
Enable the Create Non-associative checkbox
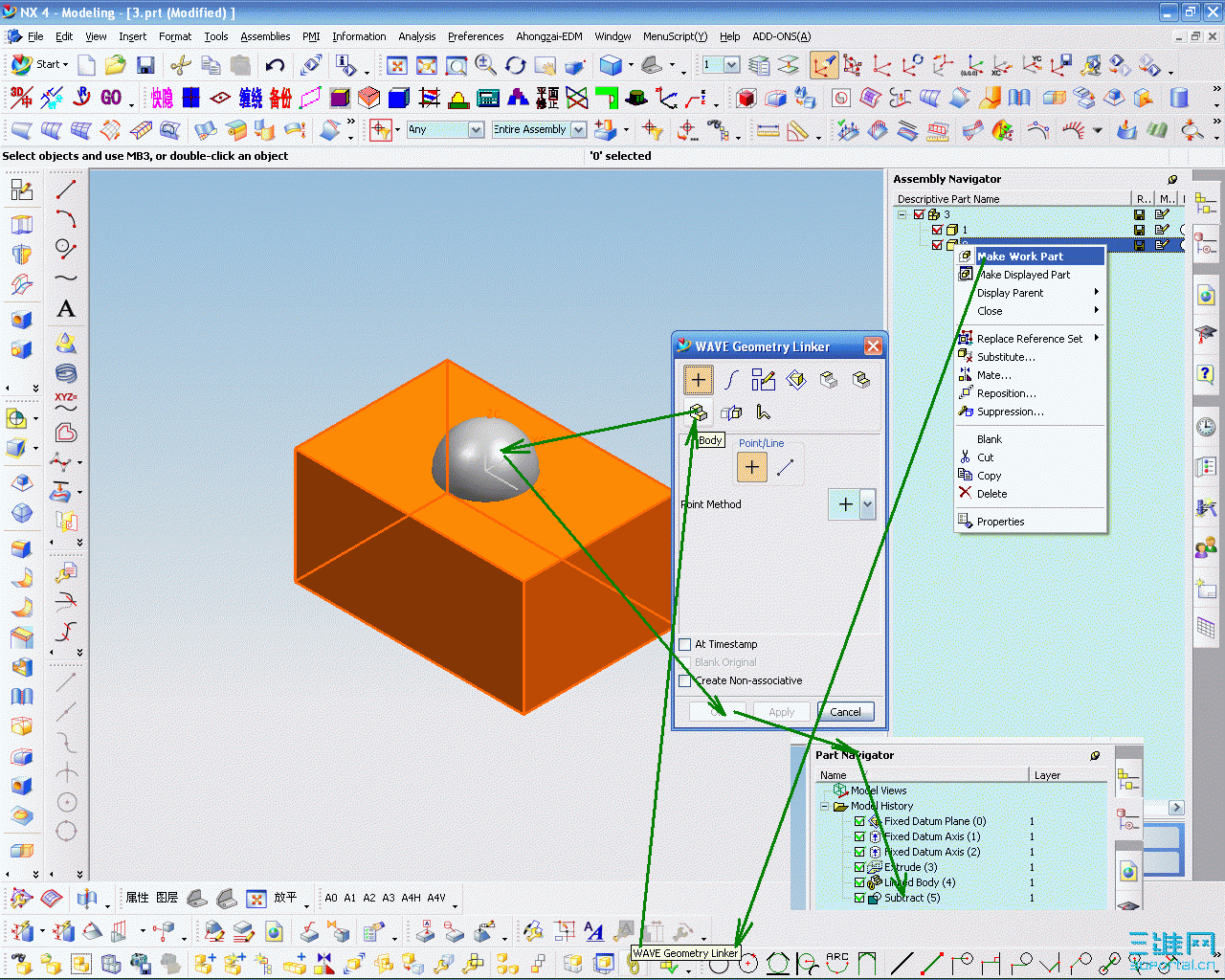[x=685, y=680]
